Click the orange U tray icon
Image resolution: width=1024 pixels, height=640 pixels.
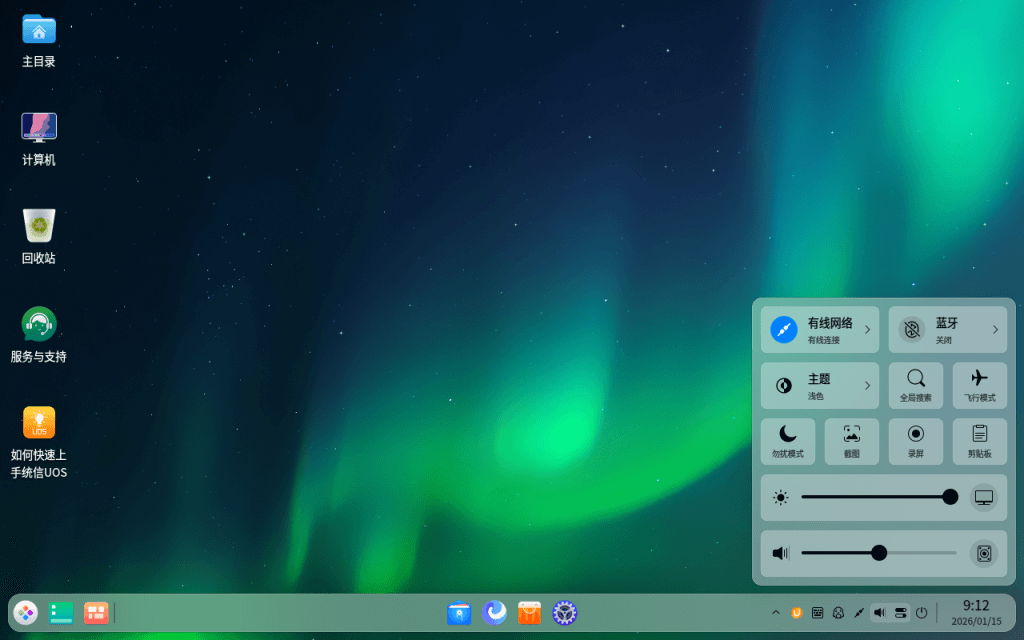coord(796,613)
